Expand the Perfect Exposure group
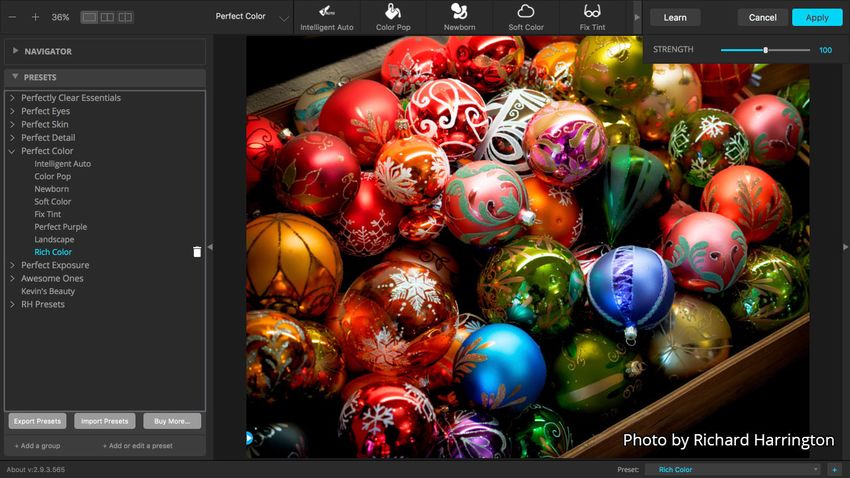The image size is (850, 478). tap(12, 265)
